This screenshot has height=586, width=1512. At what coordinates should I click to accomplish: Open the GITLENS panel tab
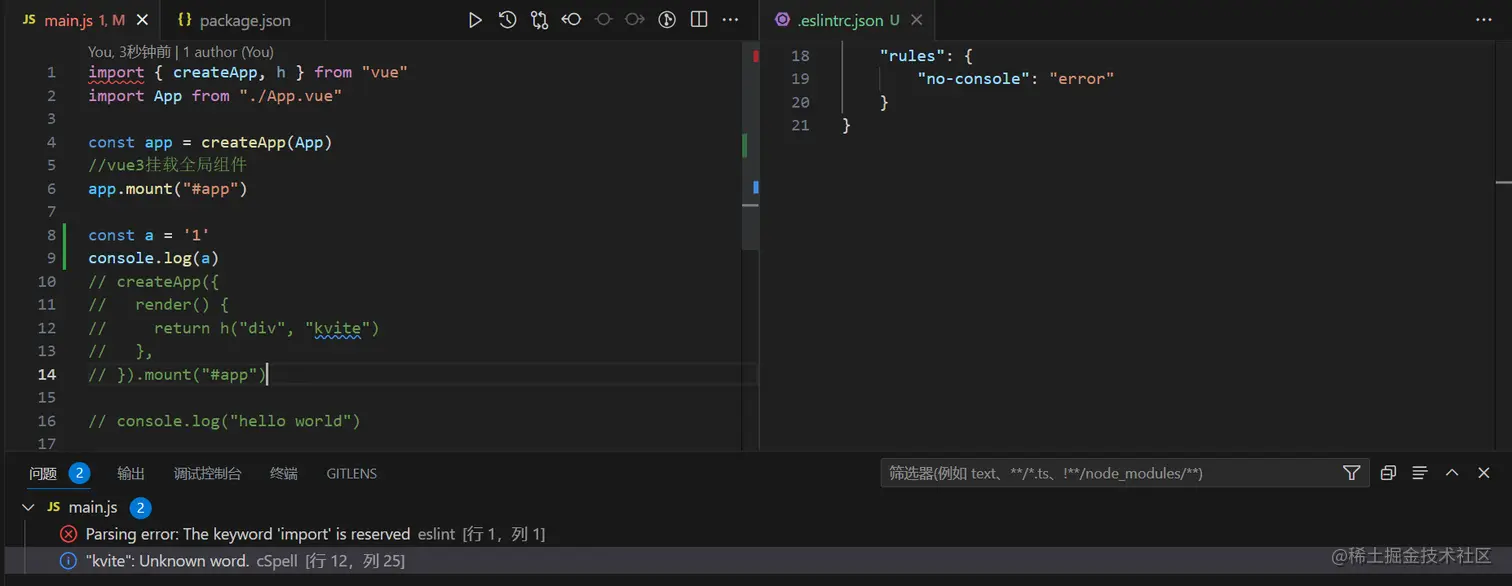[x=352, y=473]
